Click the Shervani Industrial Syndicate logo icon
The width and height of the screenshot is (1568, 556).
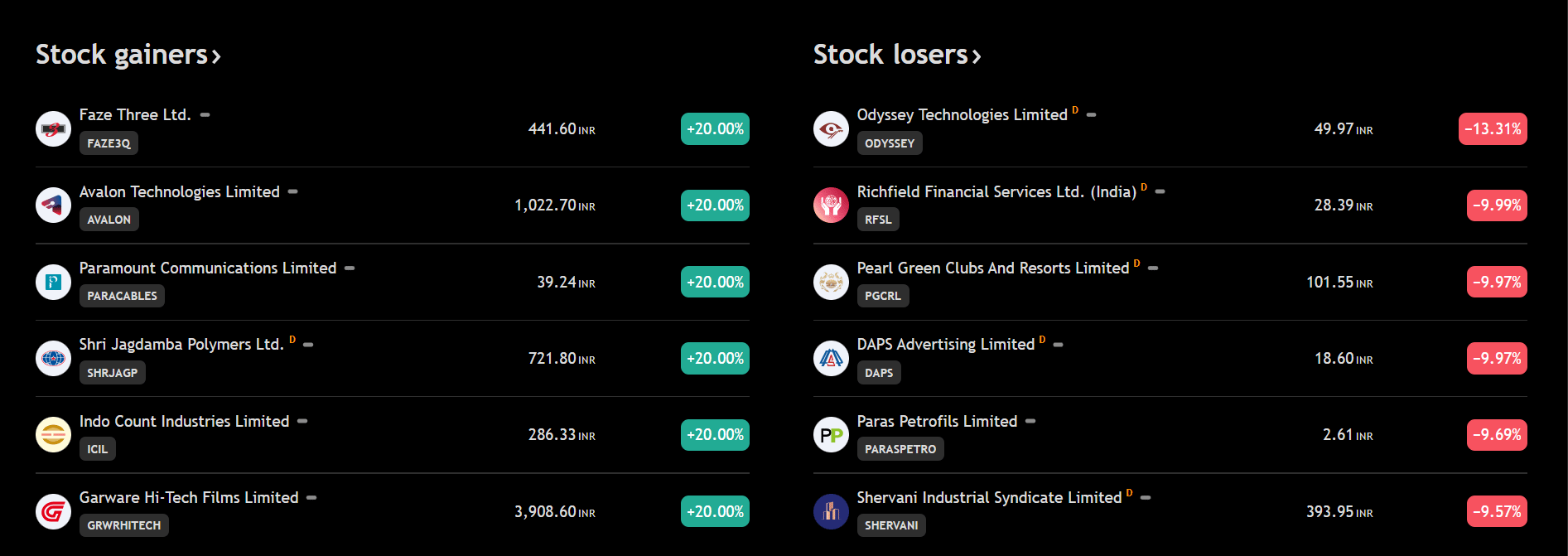[x=831, y=511]
